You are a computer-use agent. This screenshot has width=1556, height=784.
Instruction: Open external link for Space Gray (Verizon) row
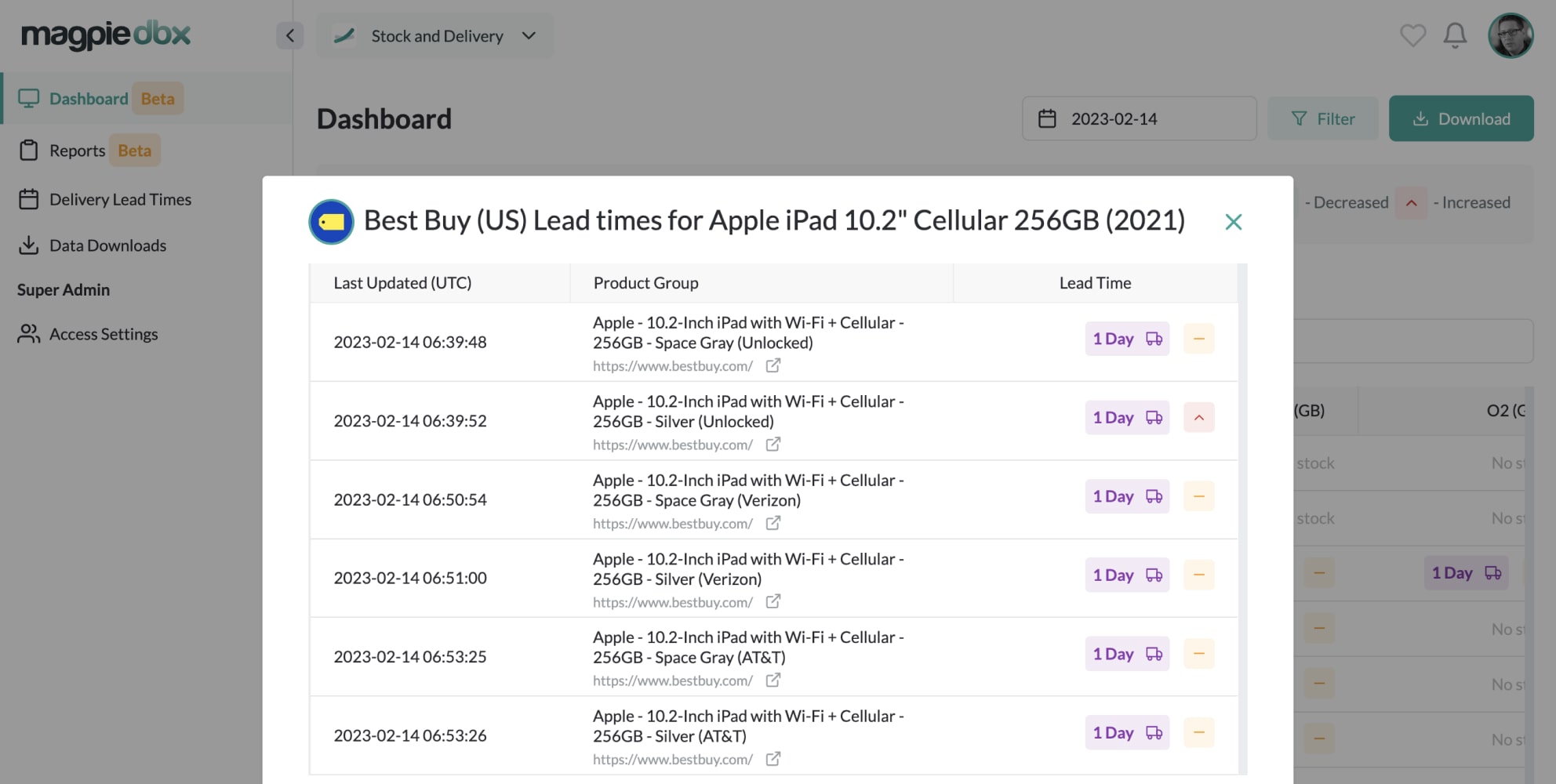coord(773,523)
